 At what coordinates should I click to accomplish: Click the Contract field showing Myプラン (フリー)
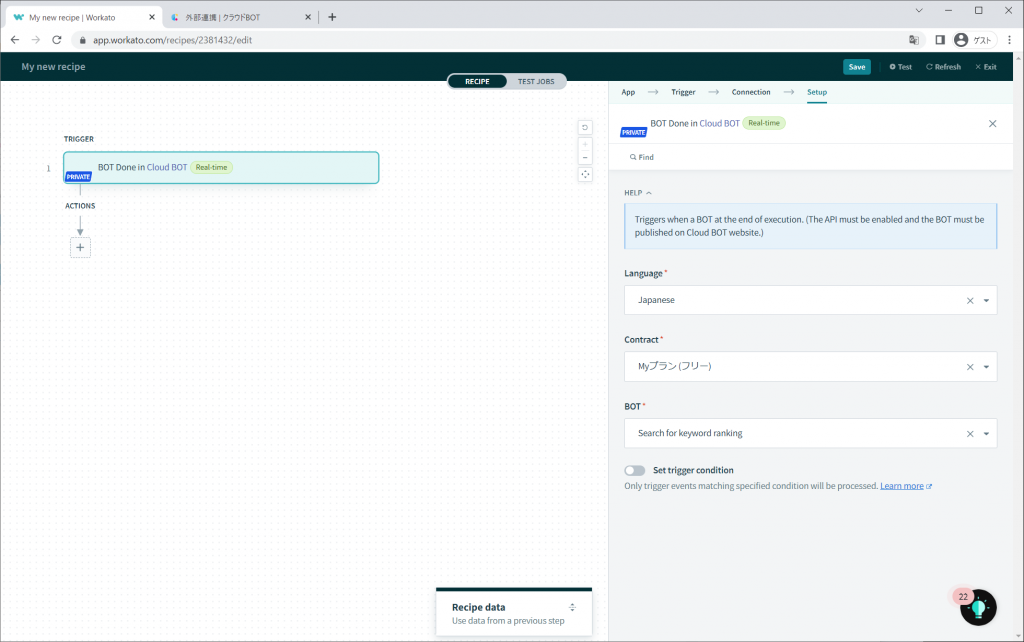[810, 367]
